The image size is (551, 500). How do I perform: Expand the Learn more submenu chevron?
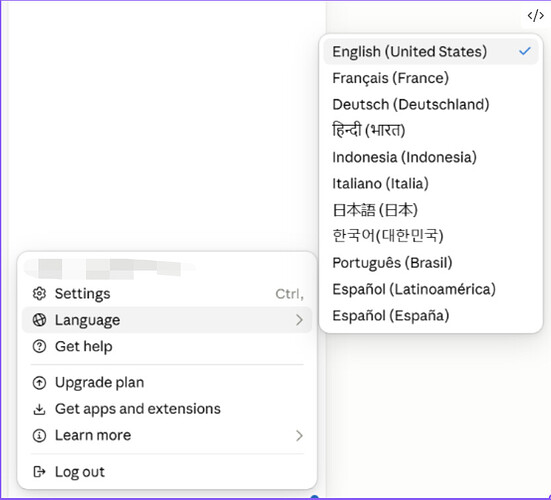click(x=299, y=436)
